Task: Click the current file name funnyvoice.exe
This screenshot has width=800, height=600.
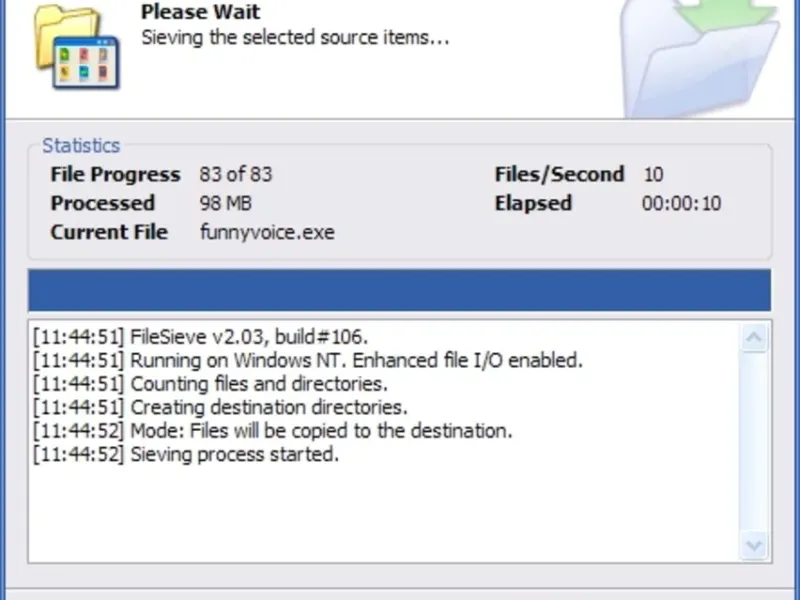Action: (x=267, y=232)
